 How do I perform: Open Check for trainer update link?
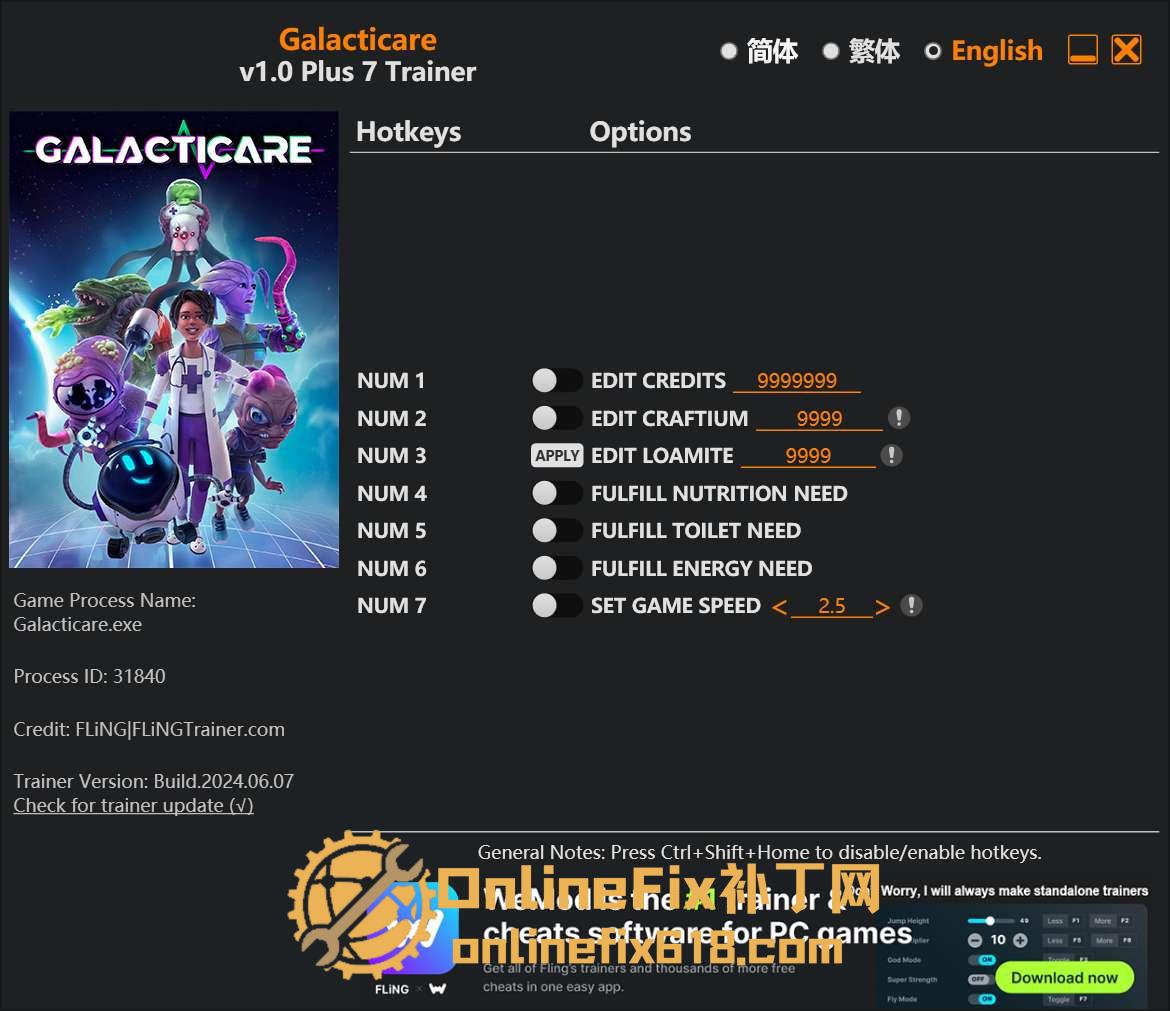pos(134,806)
